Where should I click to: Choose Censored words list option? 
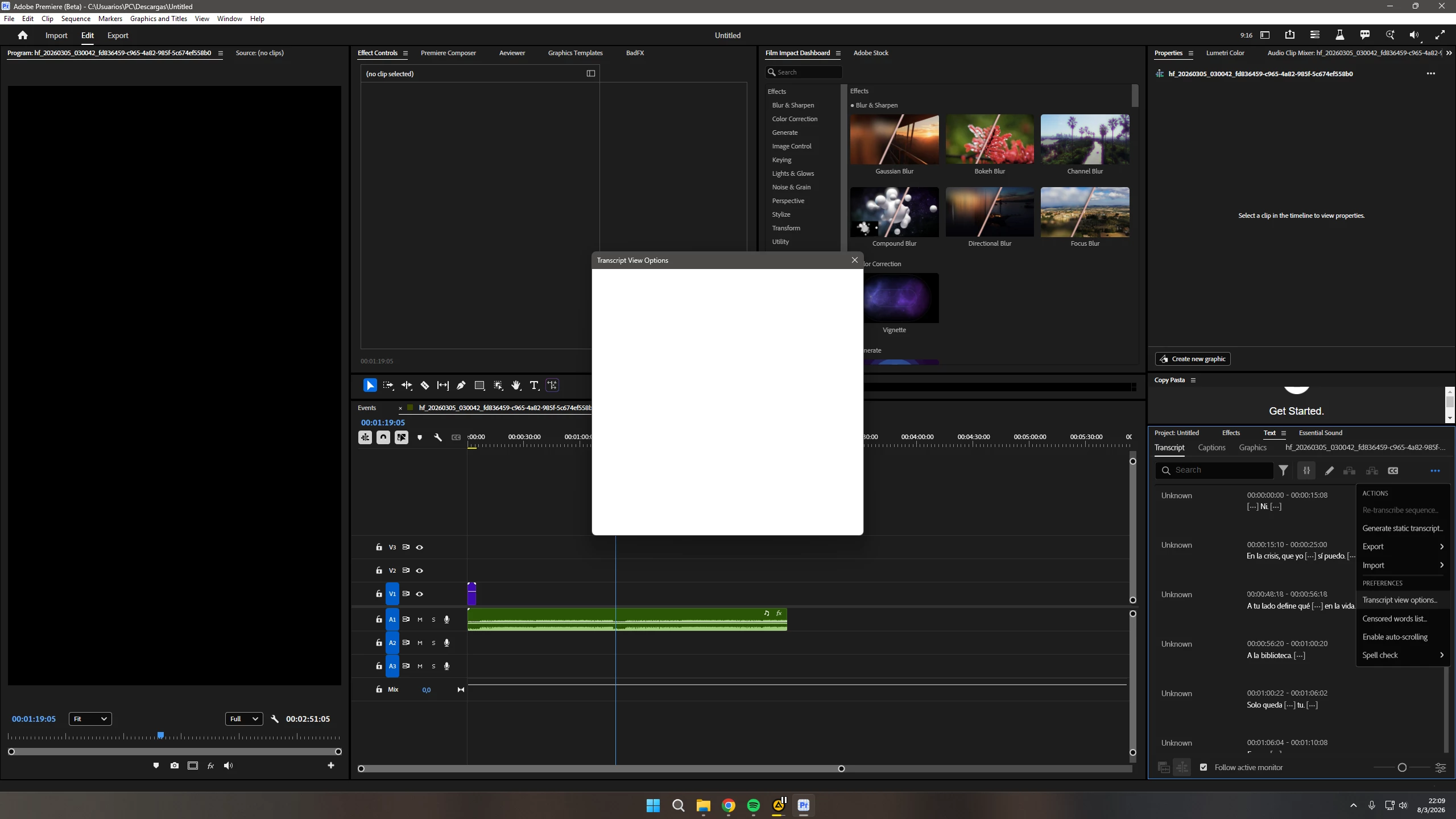tap(1395, 619)
